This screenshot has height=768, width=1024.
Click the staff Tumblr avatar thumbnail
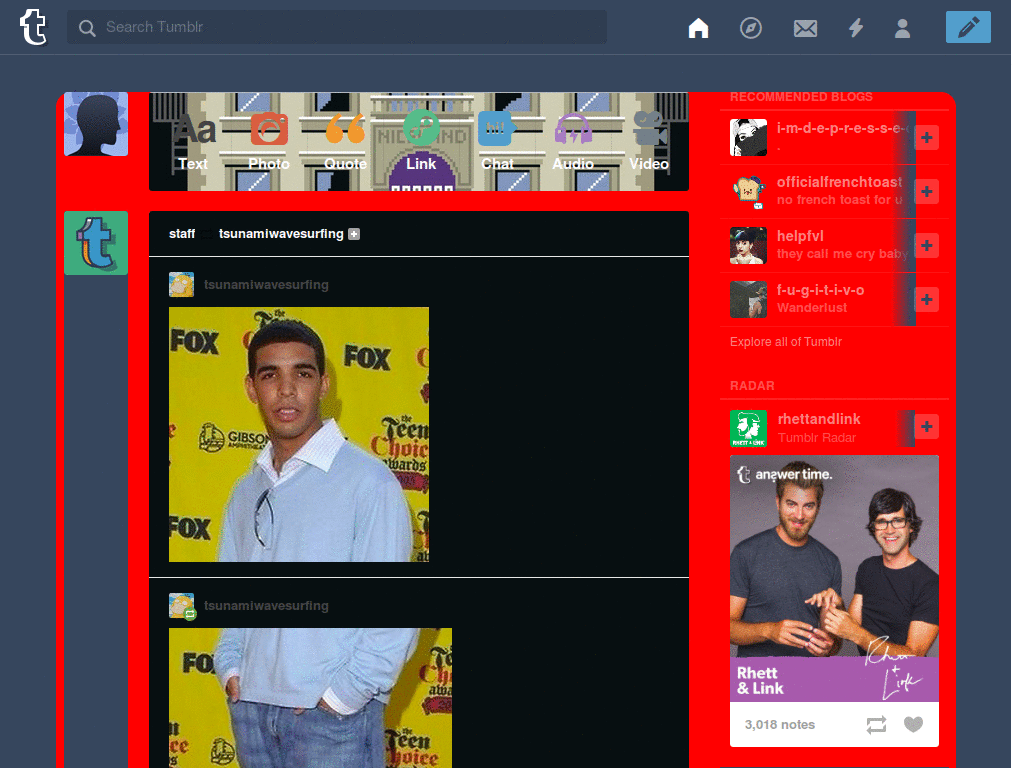(96, 243)
